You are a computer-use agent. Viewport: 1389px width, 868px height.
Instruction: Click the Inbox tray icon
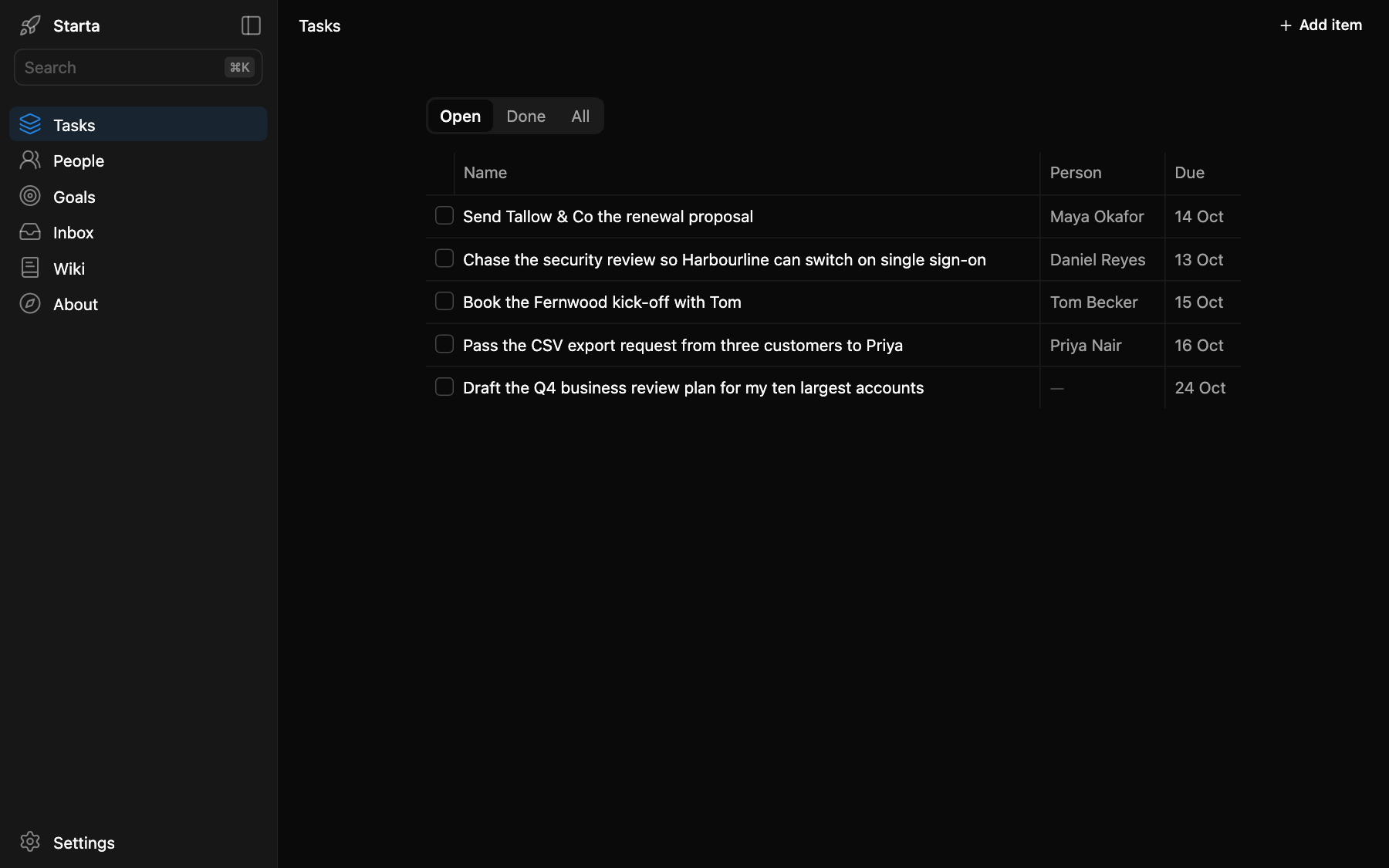30,231
